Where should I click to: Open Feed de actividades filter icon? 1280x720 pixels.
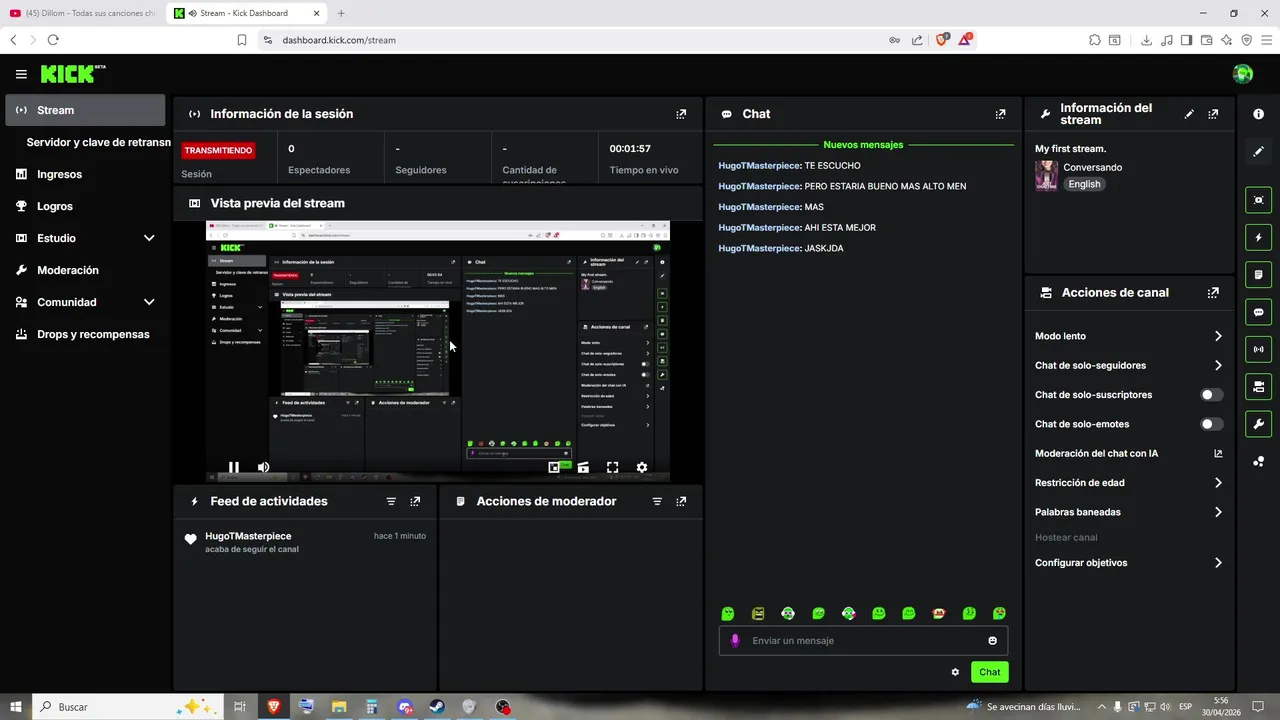tap(391, 502)
